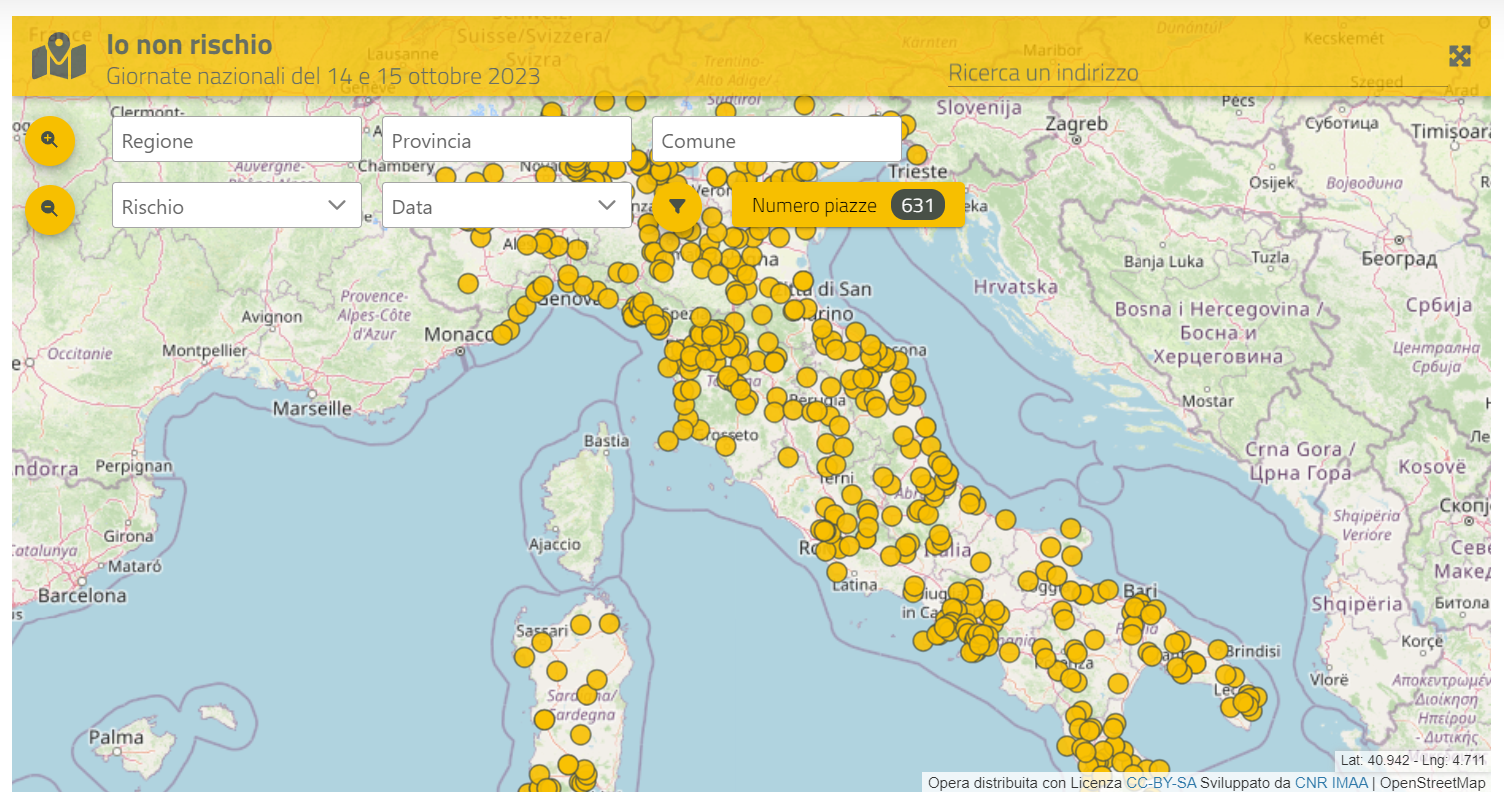Click the Palma map label
This screenshot has width=1504, height=799.
[x=116, y=737]
